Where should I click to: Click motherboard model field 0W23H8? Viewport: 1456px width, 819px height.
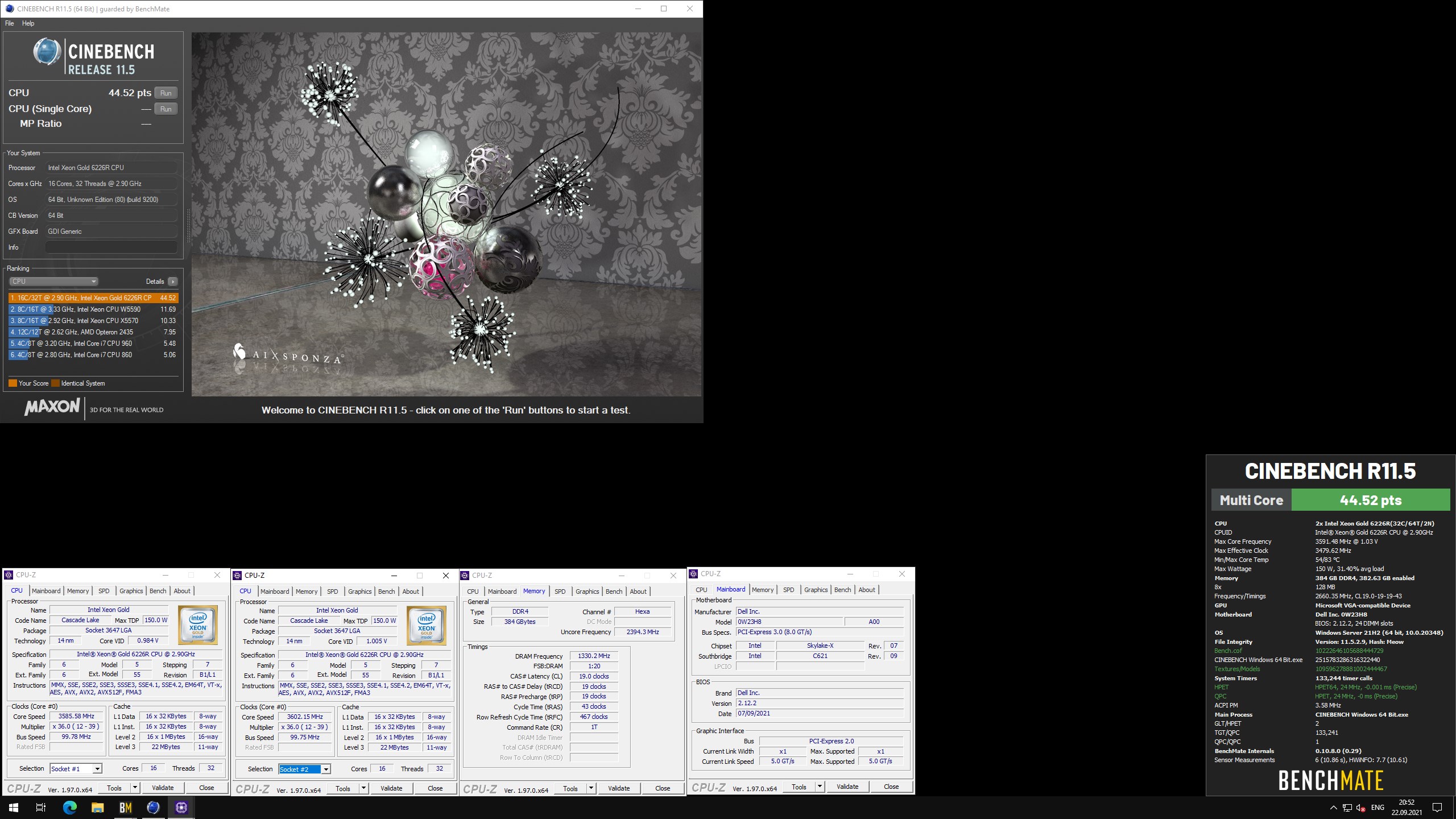point(788,622)
